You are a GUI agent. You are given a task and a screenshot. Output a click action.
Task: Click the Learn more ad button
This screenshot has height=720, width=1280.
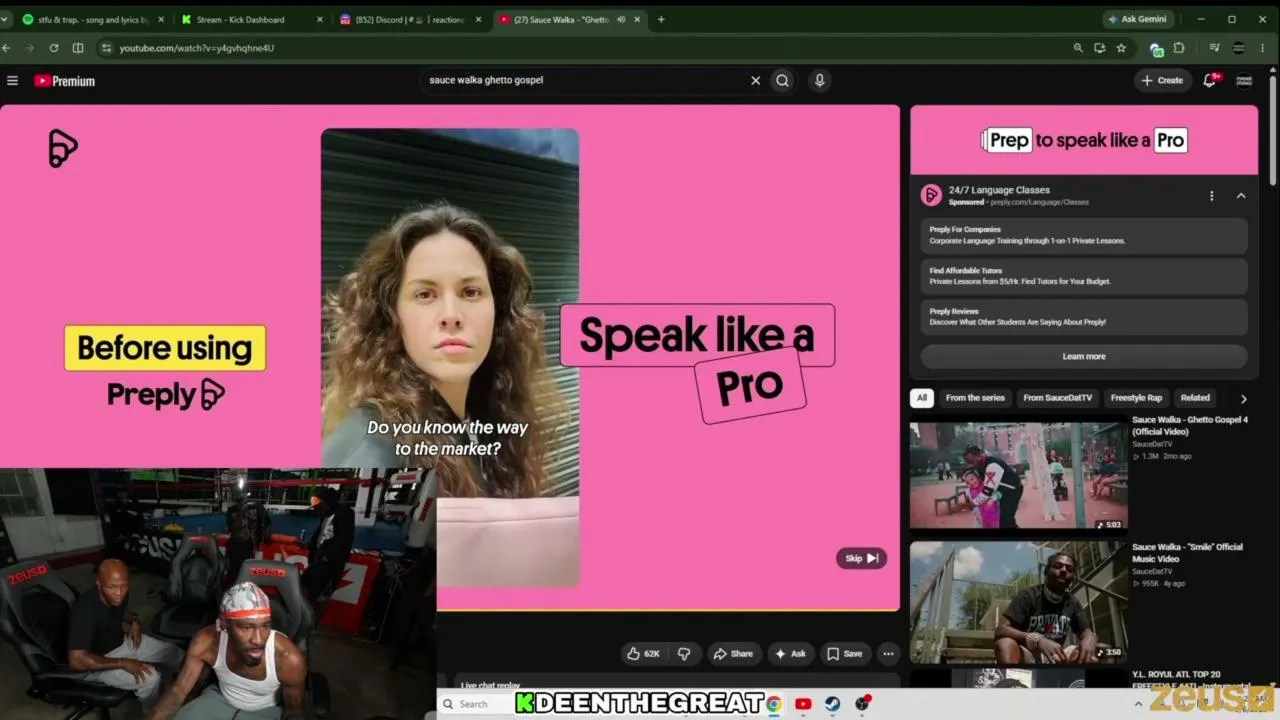[x=1084, y=356]
